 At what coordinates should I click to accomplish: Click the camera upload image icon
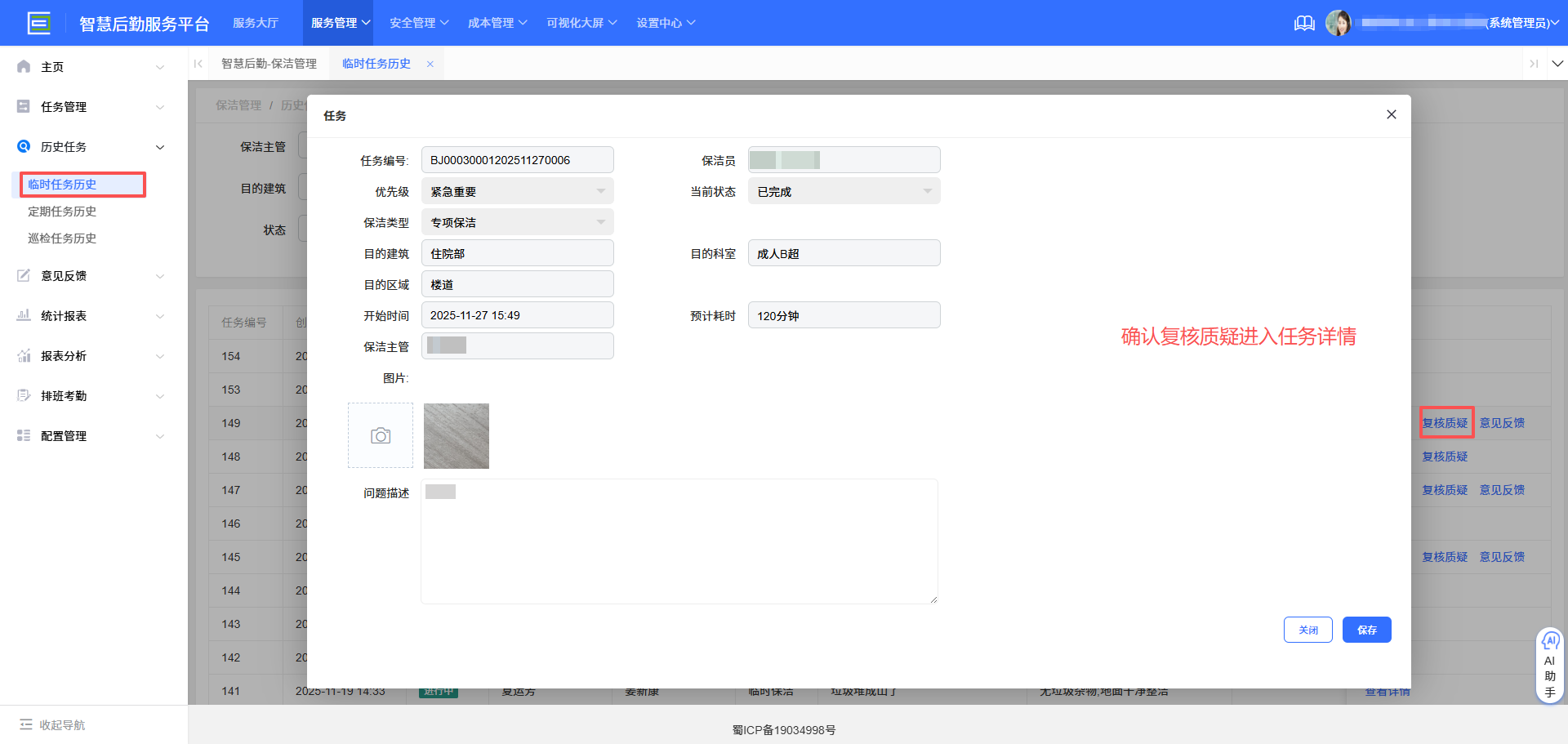click(x=381, y=436)
